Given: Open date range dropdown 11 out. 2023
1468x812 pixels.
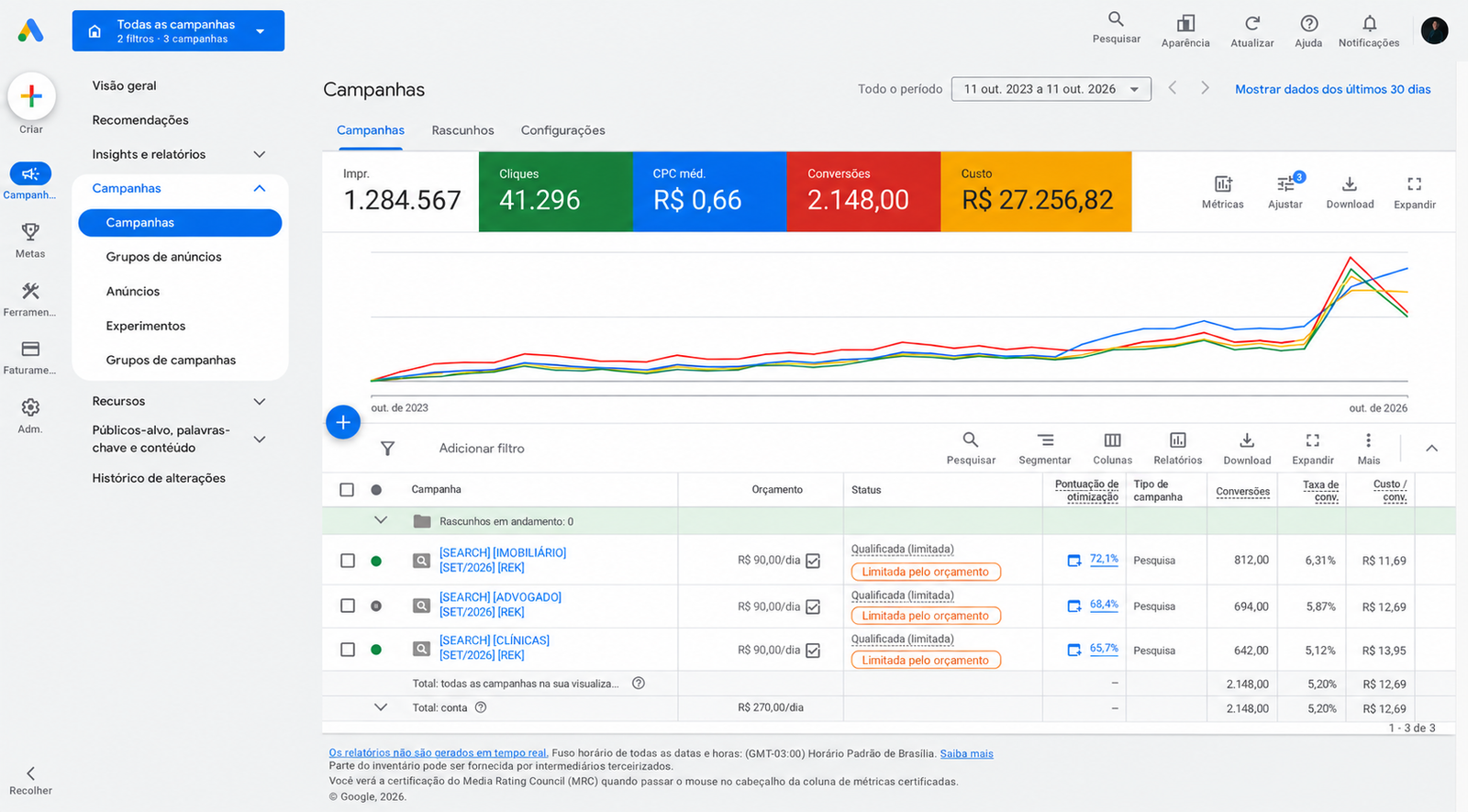Looking at the screenshot, I should click(x=1051, y=89).
